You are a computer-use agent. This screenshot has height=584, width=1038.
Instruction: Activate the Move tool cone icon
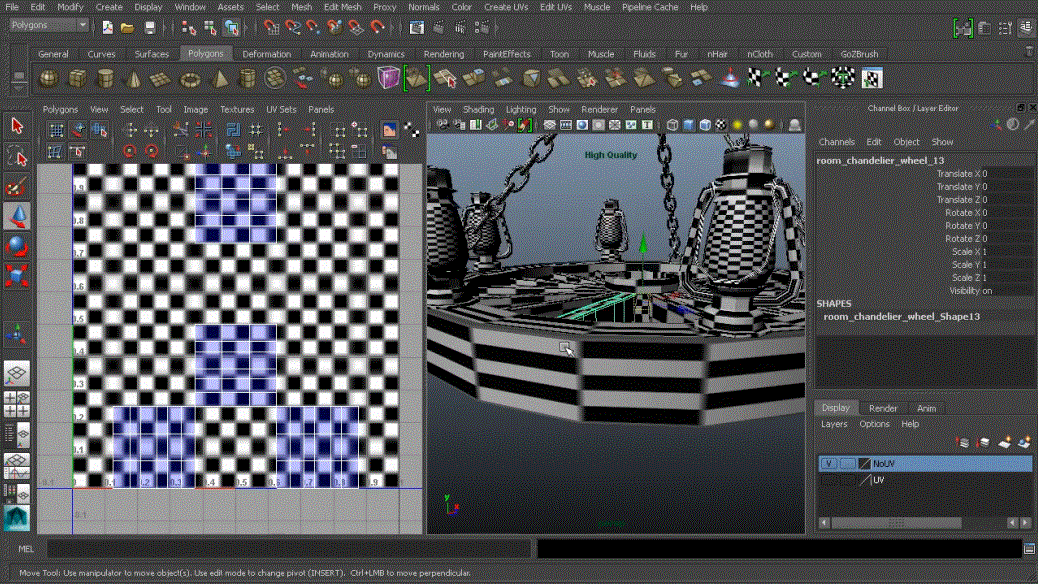click(x=17, y=217)
